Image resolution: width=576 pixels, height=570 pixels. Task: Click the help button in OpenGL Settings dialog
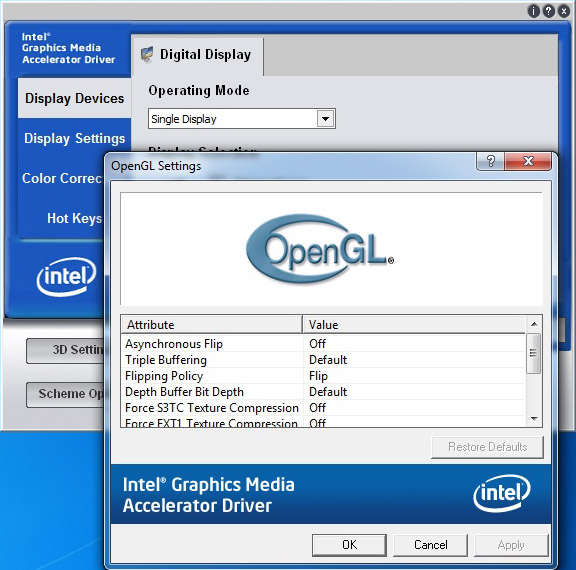(x=490, y=161)
